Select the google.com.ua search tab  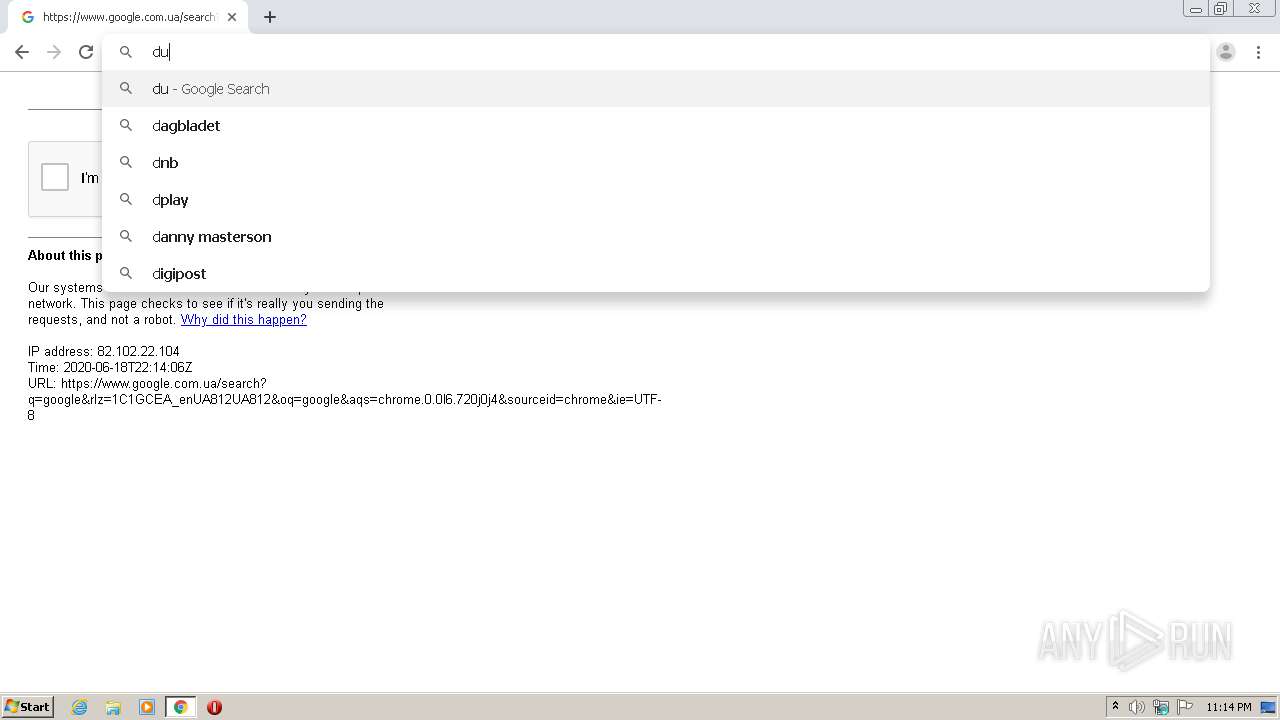coord(127,17)
